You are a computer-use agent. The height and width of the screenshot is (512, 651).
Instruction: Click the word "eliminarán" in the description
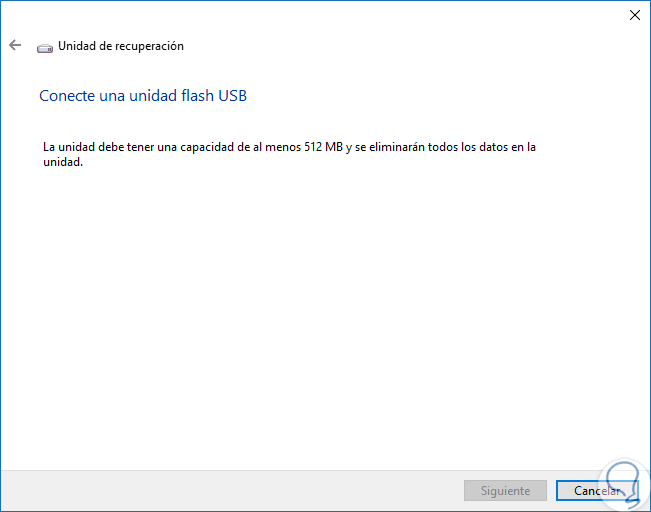click(x=395, y=147)
